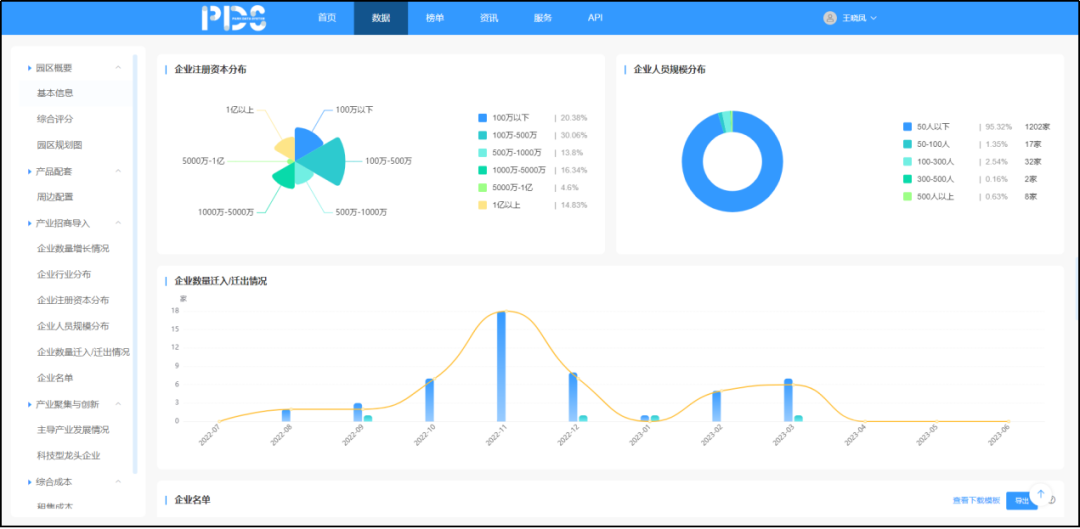
Task: Click the scroll-to-top arrow button
Action: click(1041, 495)
